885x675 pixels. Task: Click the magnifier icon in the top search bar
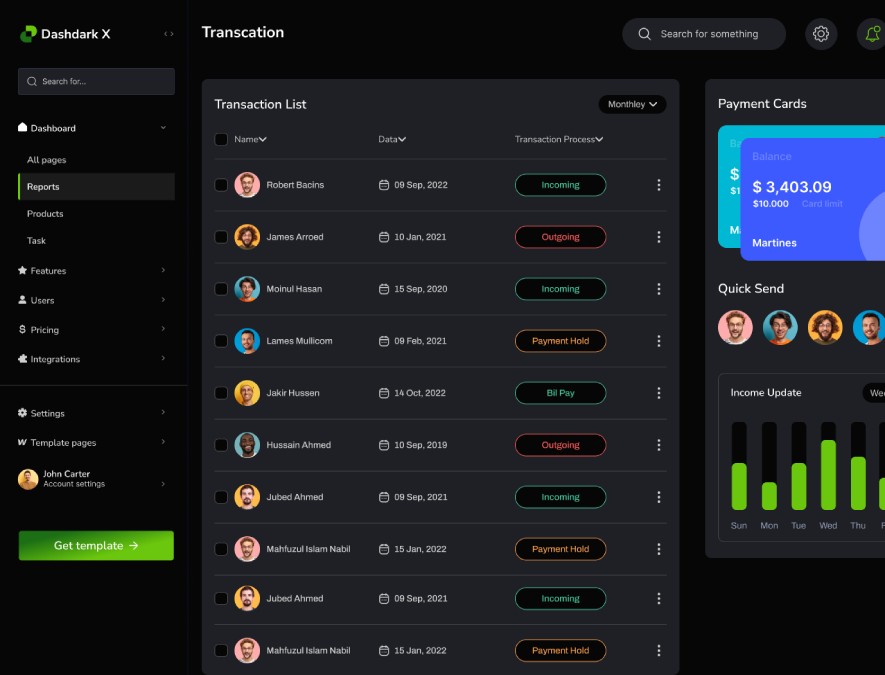(644, 34)
